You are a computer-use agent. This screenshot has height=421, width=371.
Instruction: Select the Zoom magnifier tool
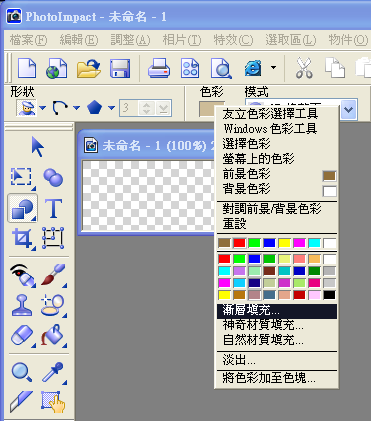(22, 372)
